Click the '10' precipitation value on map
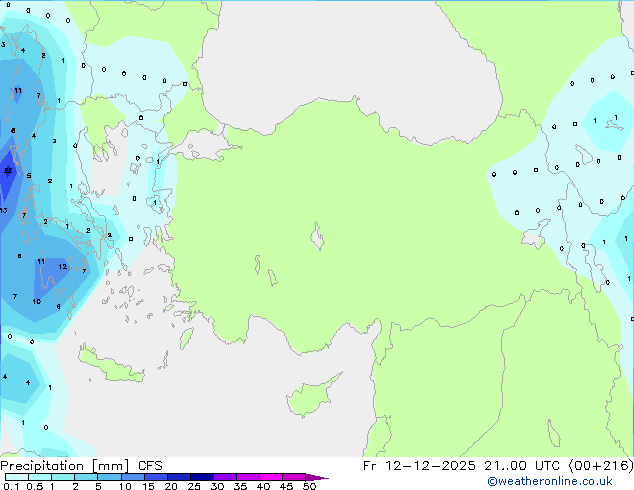 (36, 301)
